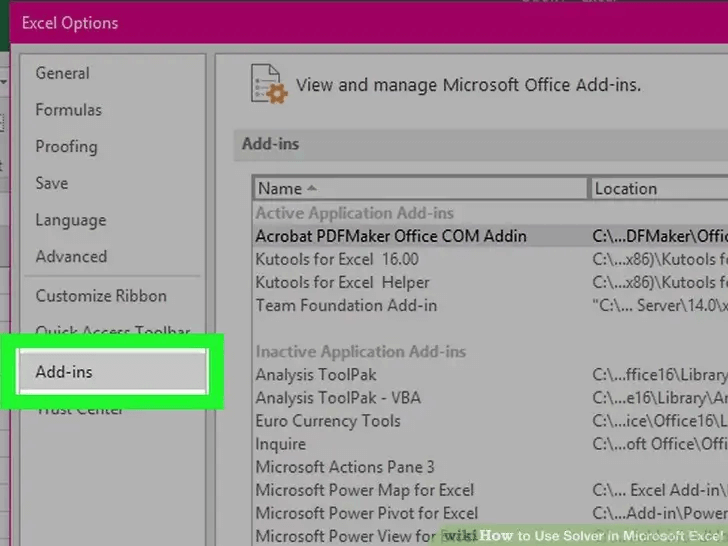Screen dimensions: 728x546
Task: Click location cell of Team Foundation Add-in
Action: (660, 306)
